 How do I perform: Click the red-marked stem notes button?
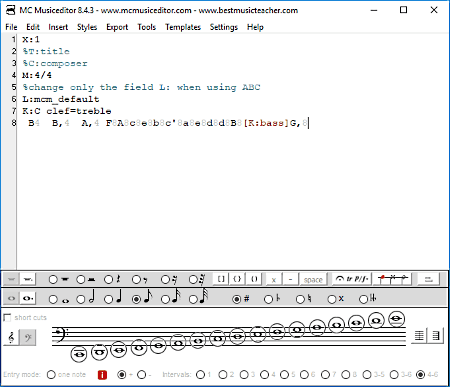[x=393, y=279]
